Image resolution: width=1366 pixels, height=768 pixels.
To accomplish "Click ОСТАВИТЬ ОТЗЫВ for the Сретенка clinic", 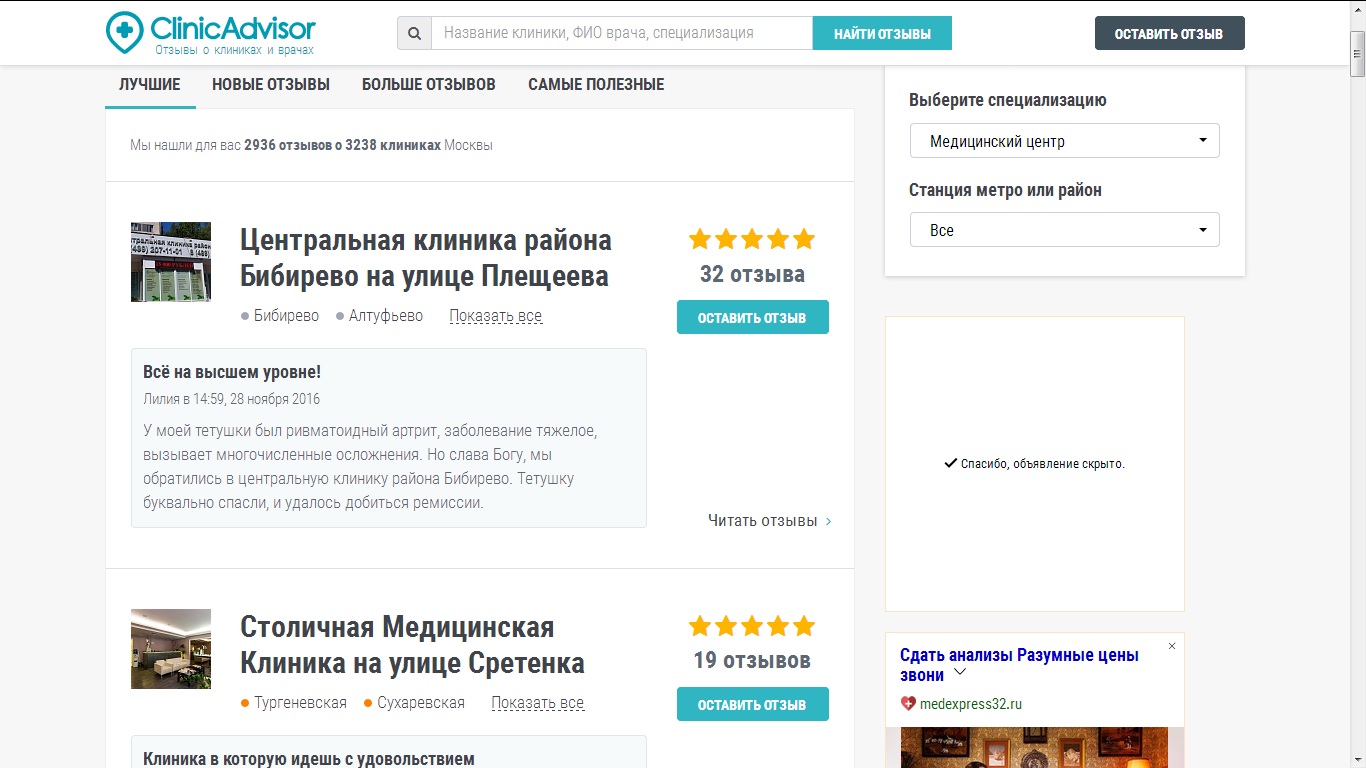I will click(x=752, y=704).
